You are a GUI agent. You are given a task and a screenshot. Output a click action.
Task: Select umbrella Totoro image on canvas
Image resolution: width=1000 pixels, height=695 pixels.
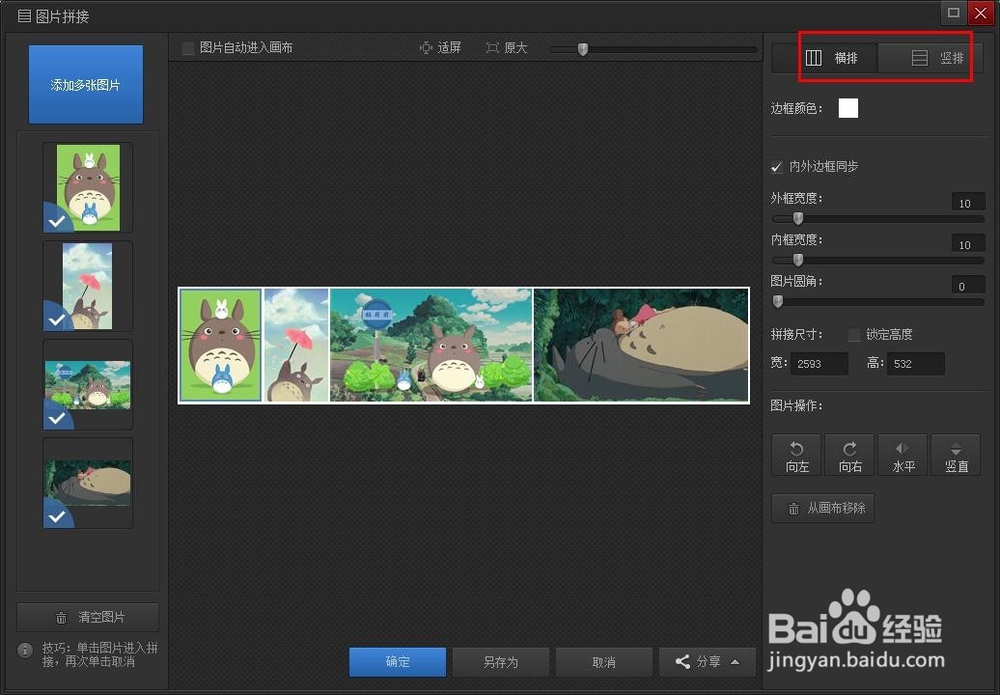tap(296, 345)
